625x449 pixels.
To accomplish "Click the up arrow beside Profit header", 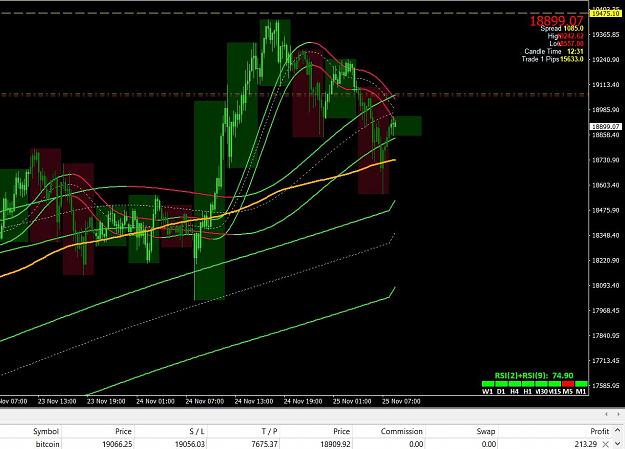I will 617,430.
